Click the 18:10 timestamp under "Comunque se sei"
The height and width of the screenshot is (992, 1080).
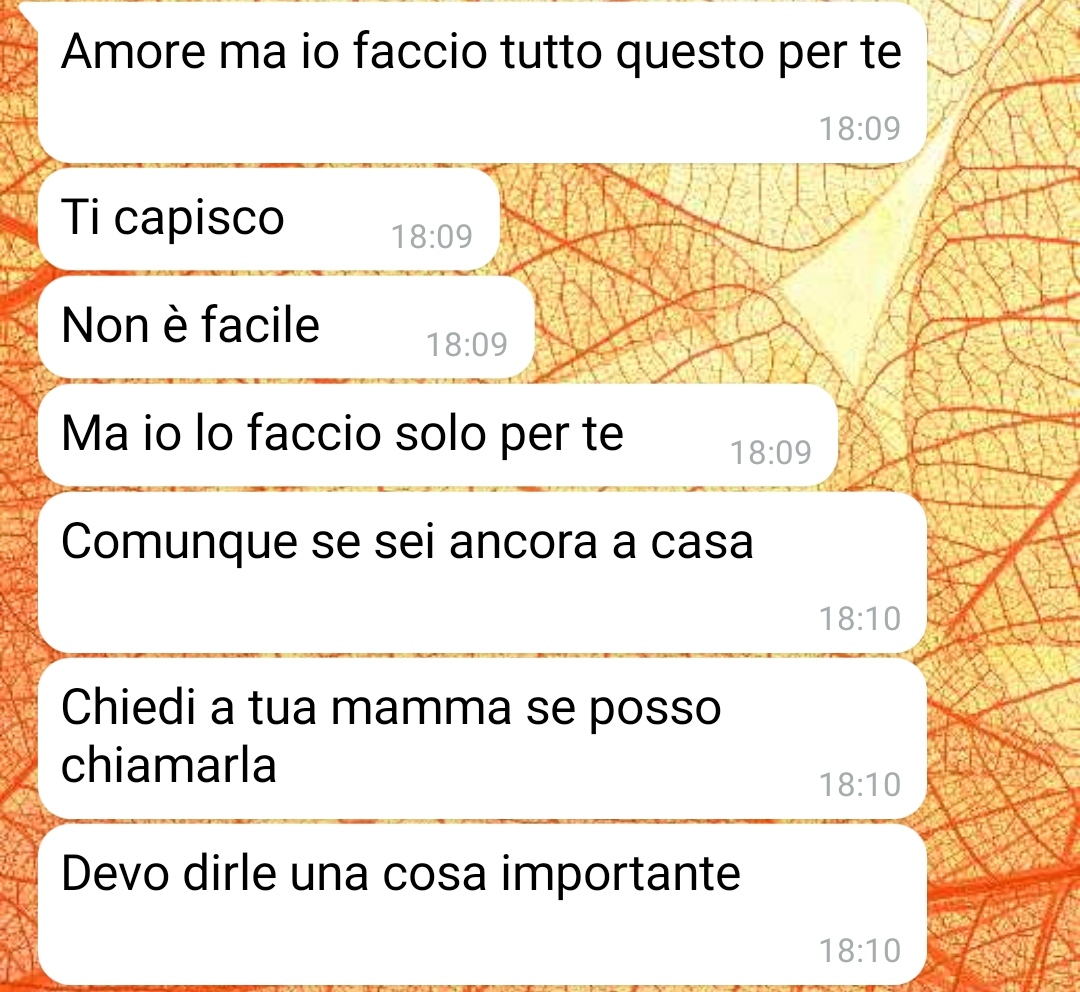860,619
